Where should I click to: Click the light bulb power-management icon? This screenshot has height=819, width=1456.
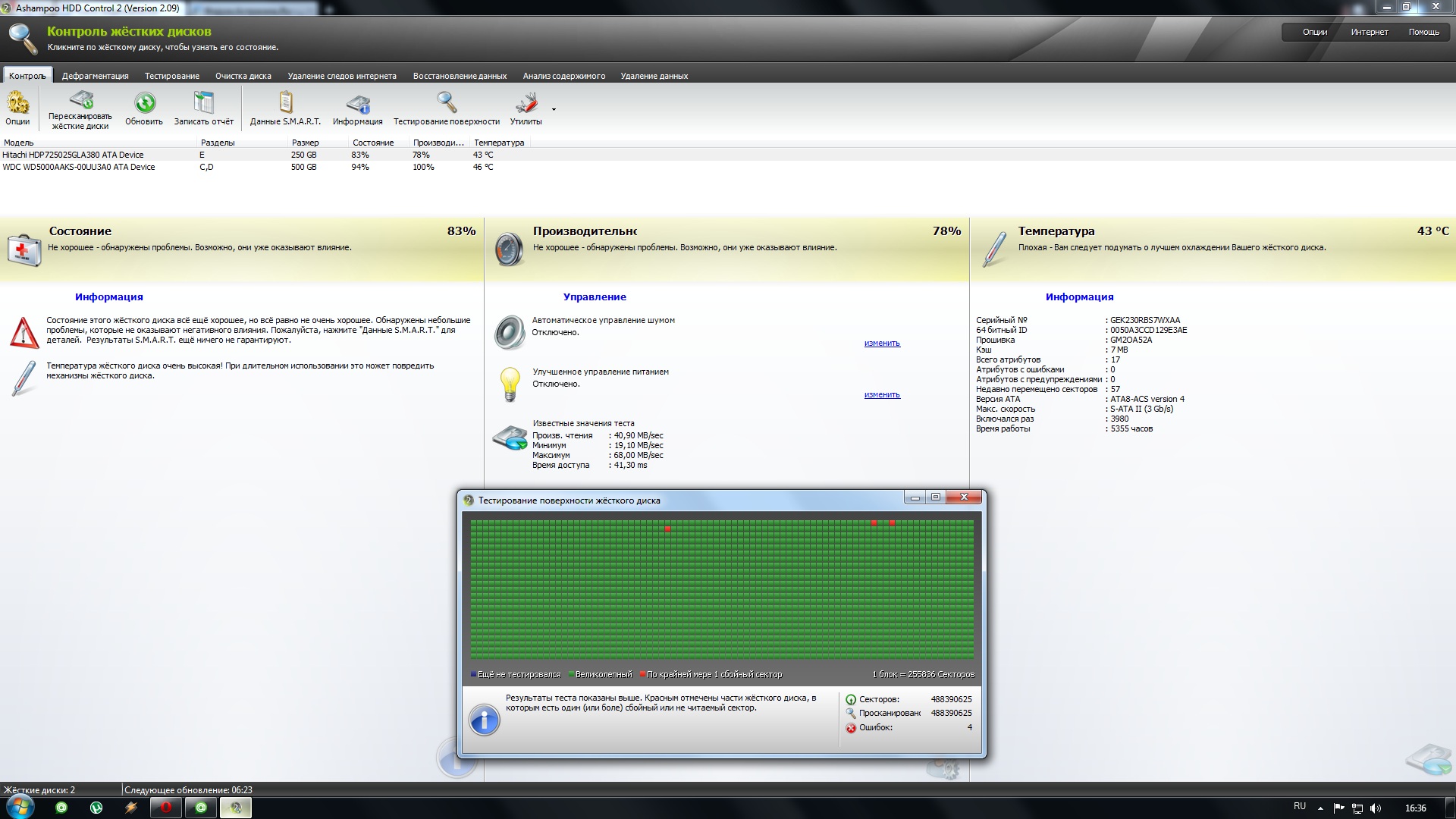510,384
